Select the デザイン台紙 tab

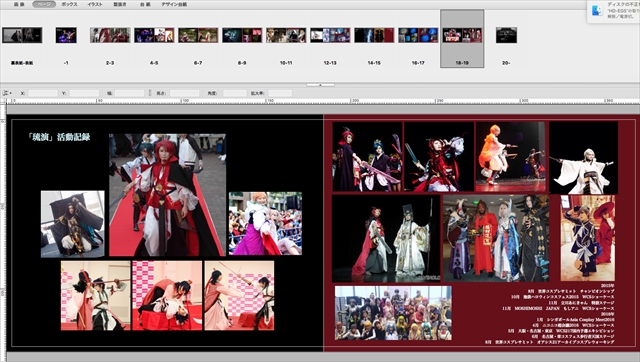tap(174, 4)
